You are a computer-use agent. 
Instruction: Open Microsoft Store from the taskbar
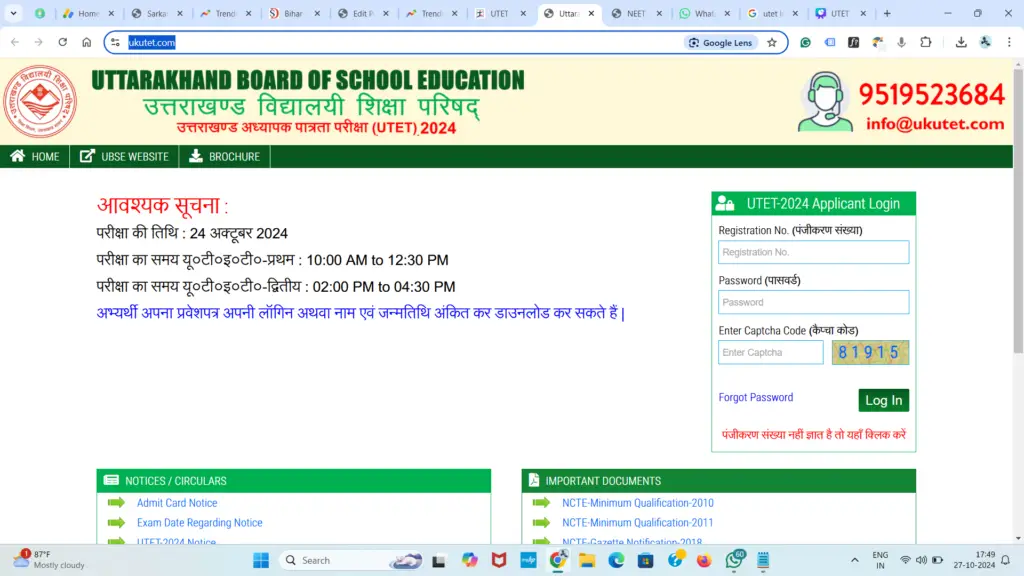[646, 560]
